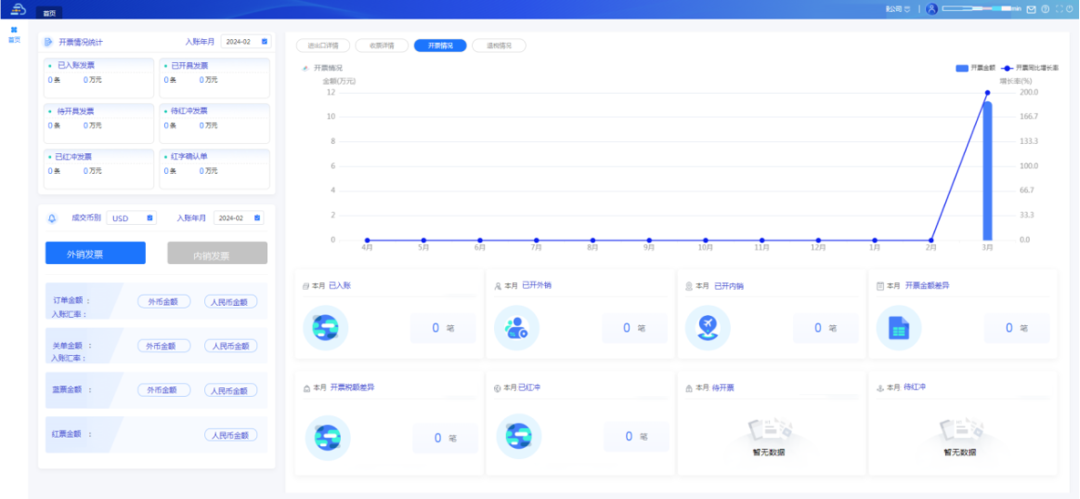Click the mail envelope icon in header
The width and height of the screenshot is (1080, 499).
pos(1031,9)
